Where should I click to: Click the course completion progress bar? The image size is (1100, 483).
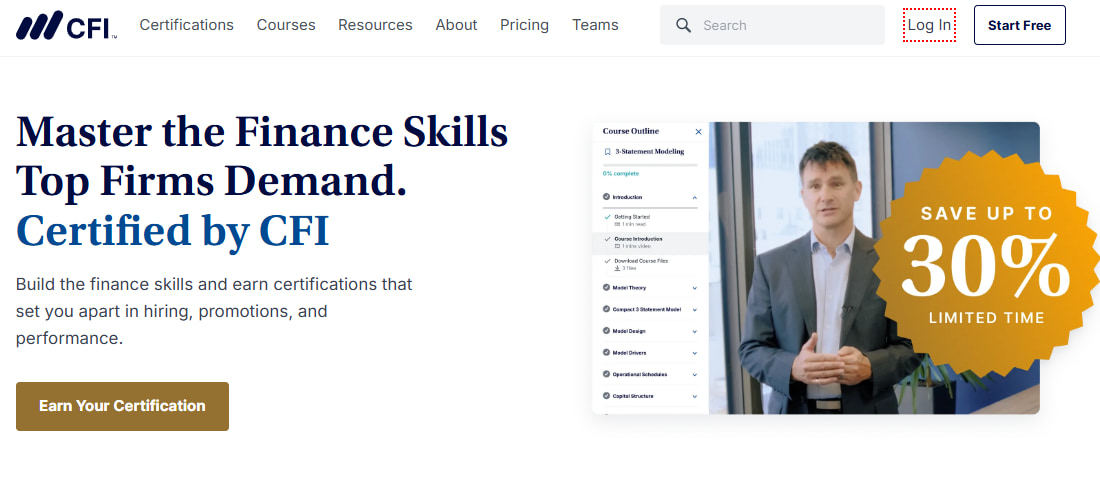650,164
